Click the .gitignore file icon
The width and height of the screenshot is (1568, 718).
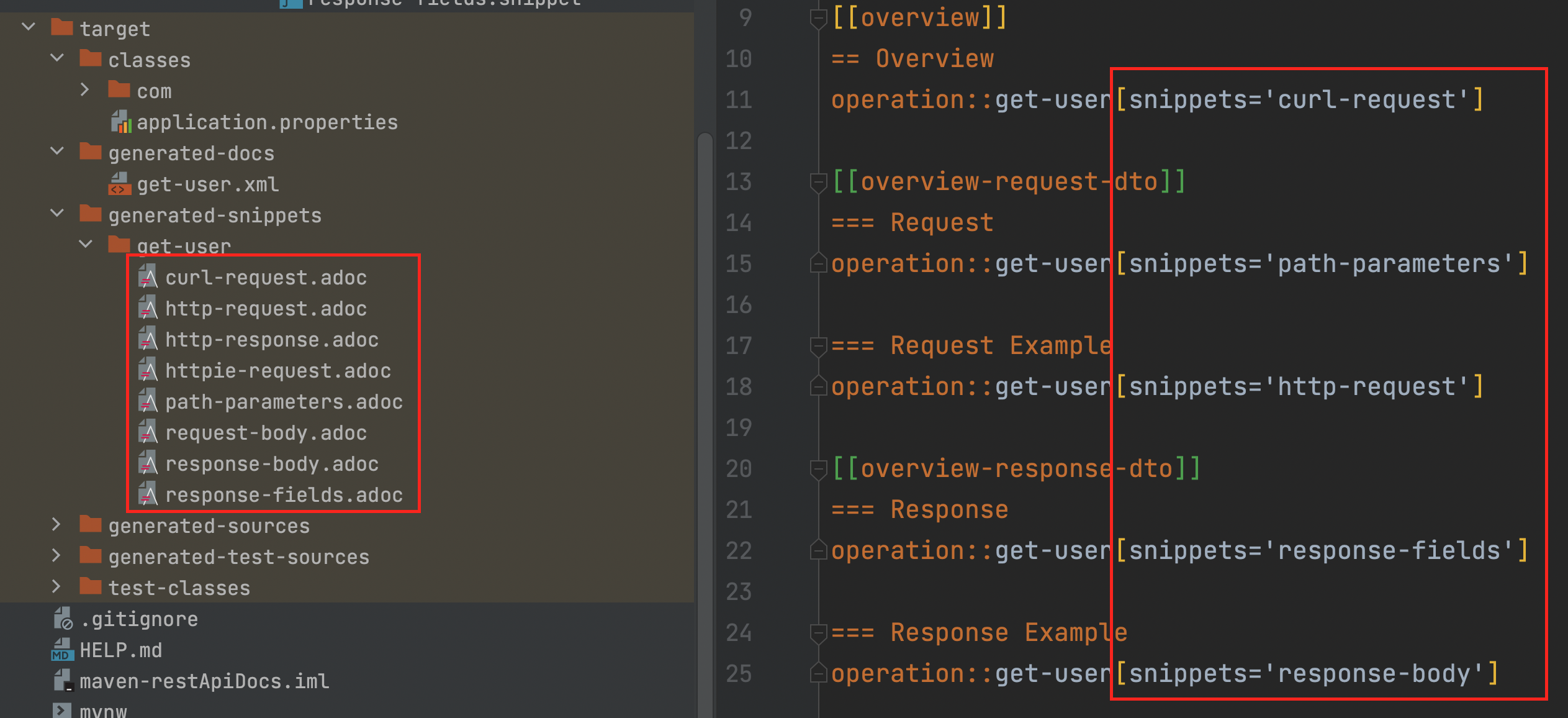pos(63,619)
